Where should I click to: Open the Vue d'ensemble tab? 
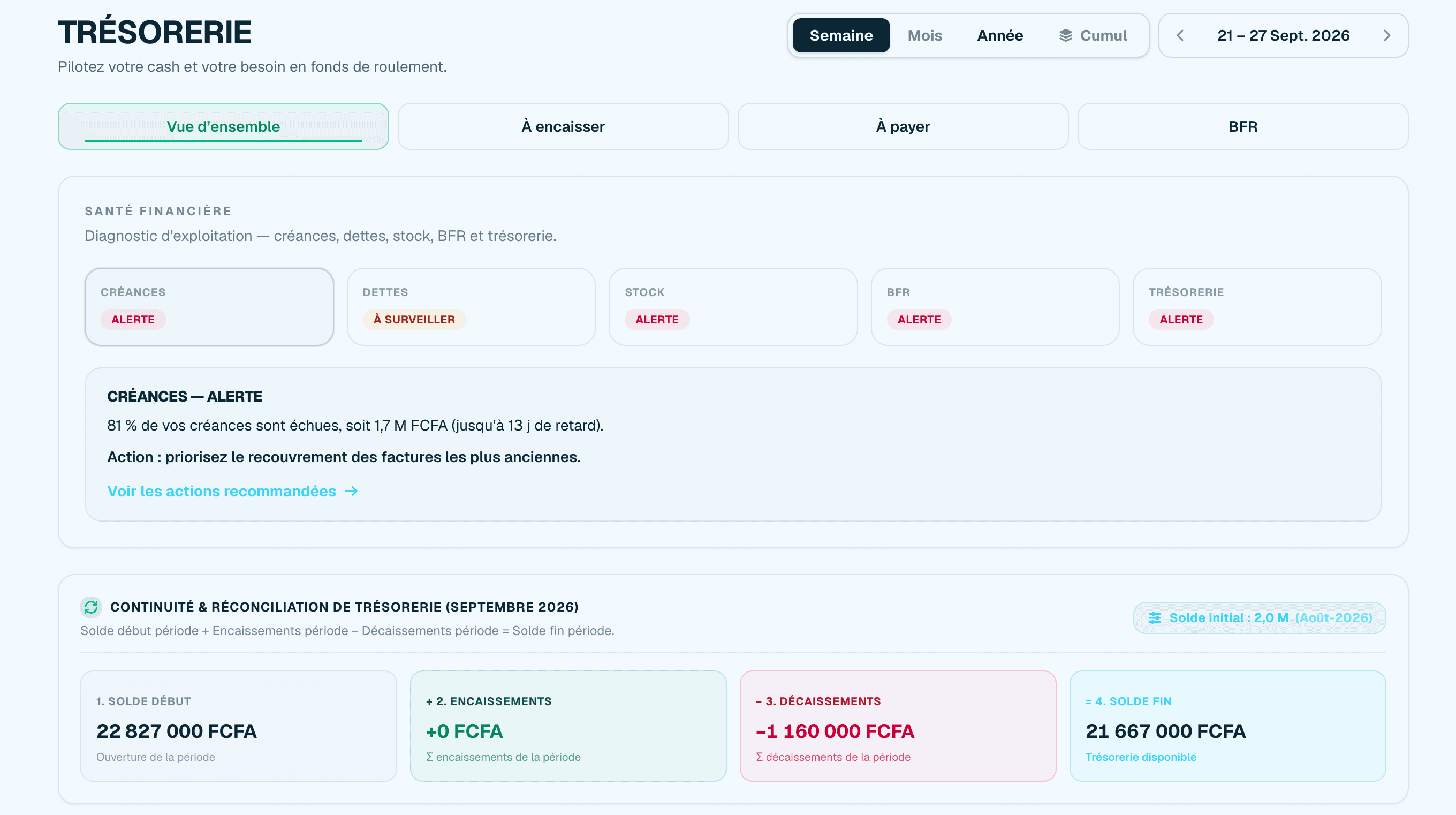[223, 126]
